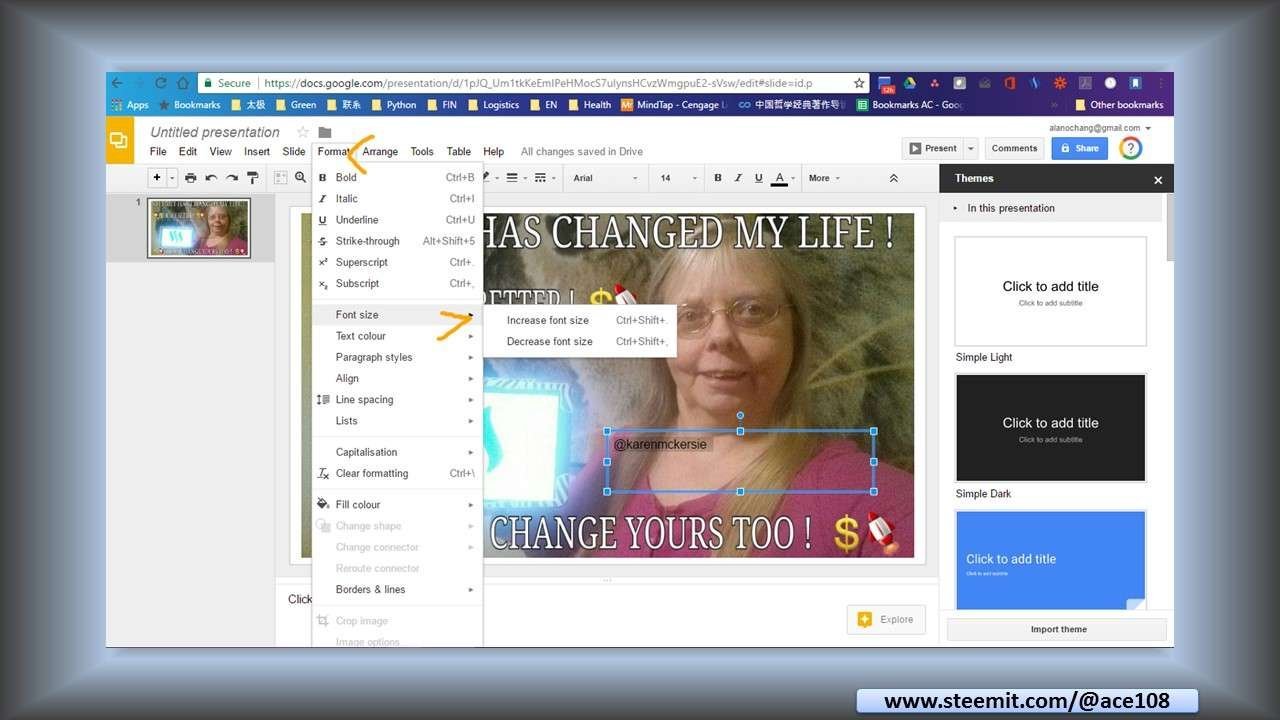Open the Edit menu
This screenshot has width=1280, height=720.
click(188, 152)
